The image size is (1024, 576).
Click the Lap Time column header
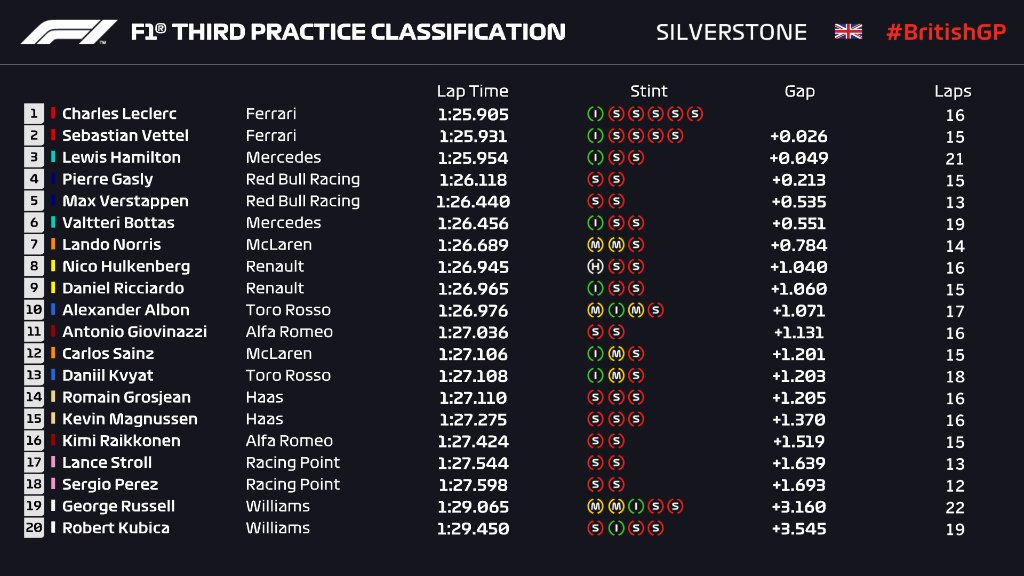click(x=472, y=91)
